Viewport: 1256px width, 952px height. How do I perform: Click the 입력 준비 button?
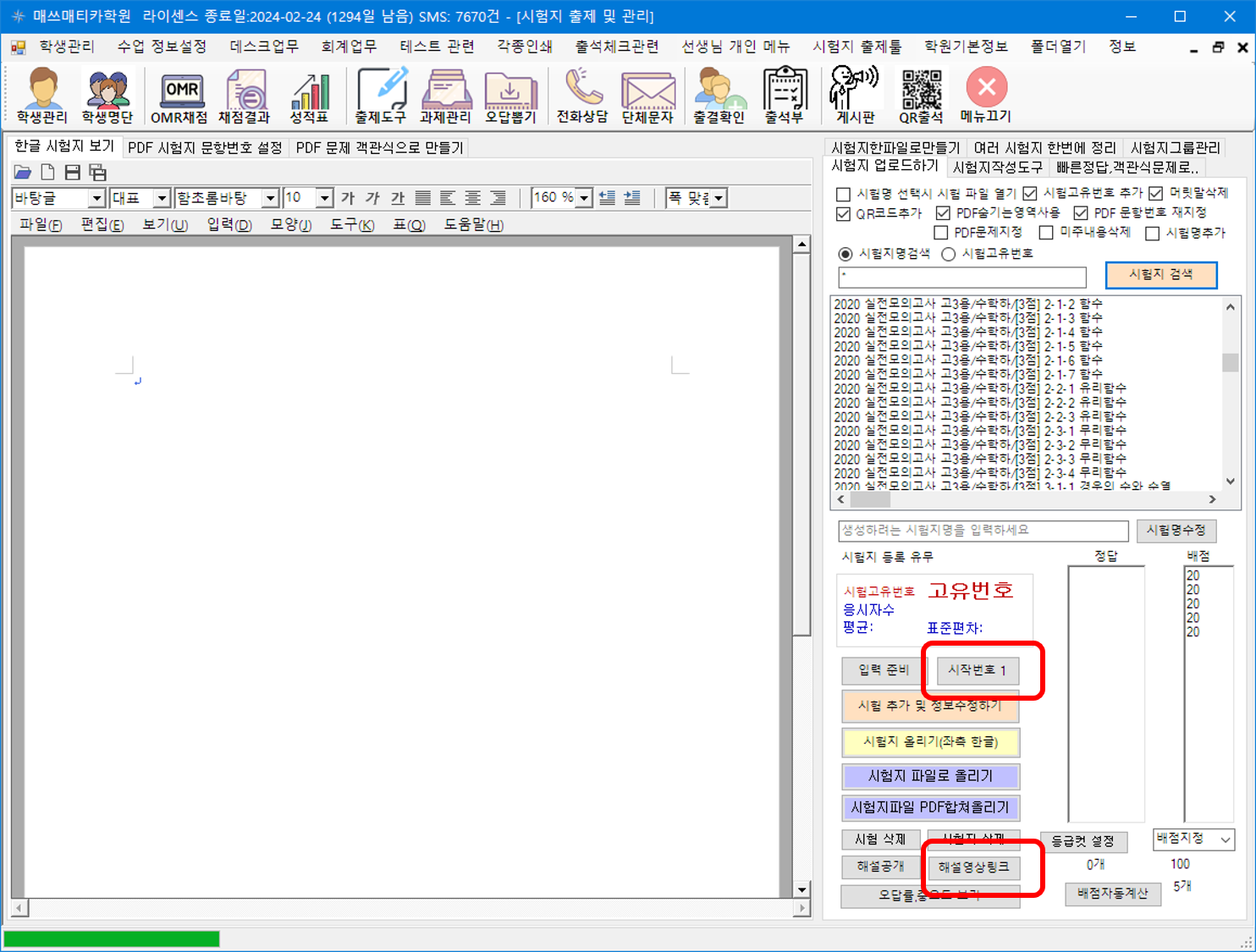tap(884, 670)
